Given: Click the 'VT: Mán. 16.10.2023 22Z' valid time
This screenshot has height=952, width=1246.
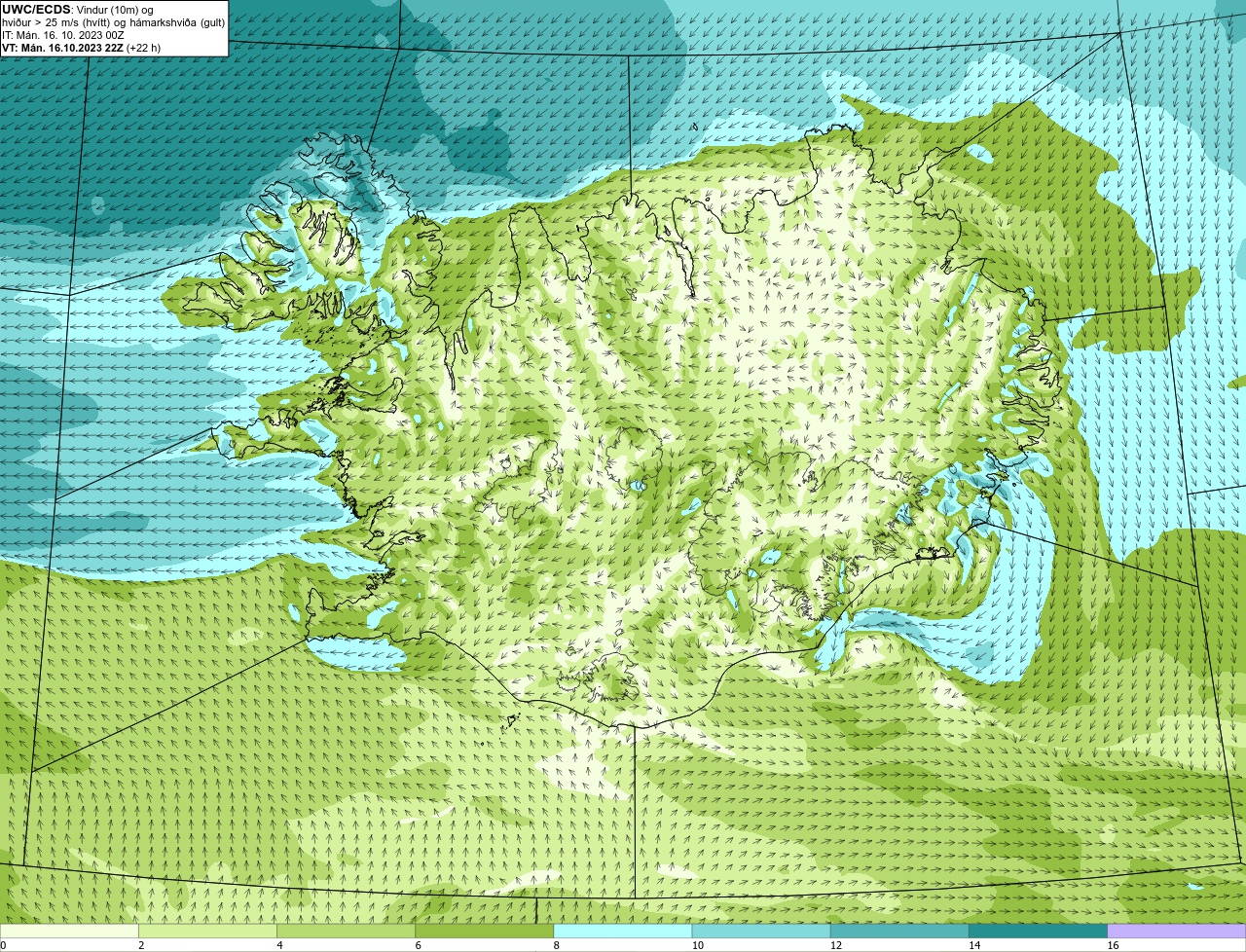Looking at the screenshot, I should click(x=62, y=48).
